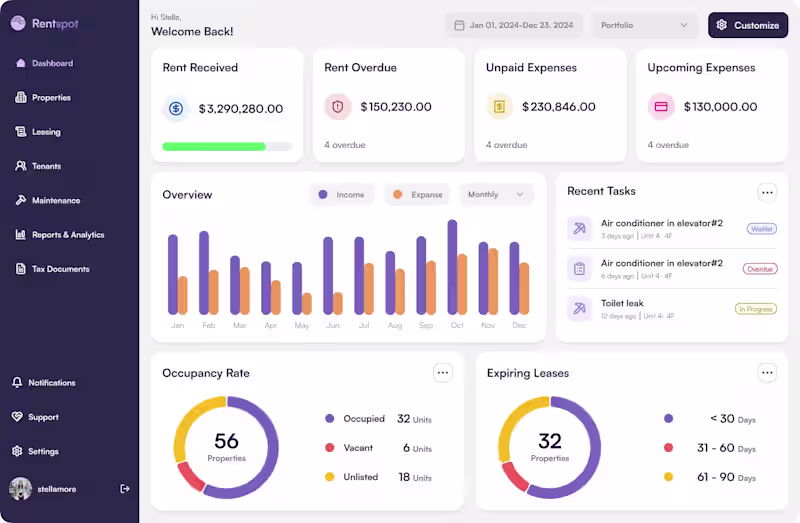Screen dimensions: 800x523
Task: Open the Monthly period dropdown
Action: coord(496,194)
